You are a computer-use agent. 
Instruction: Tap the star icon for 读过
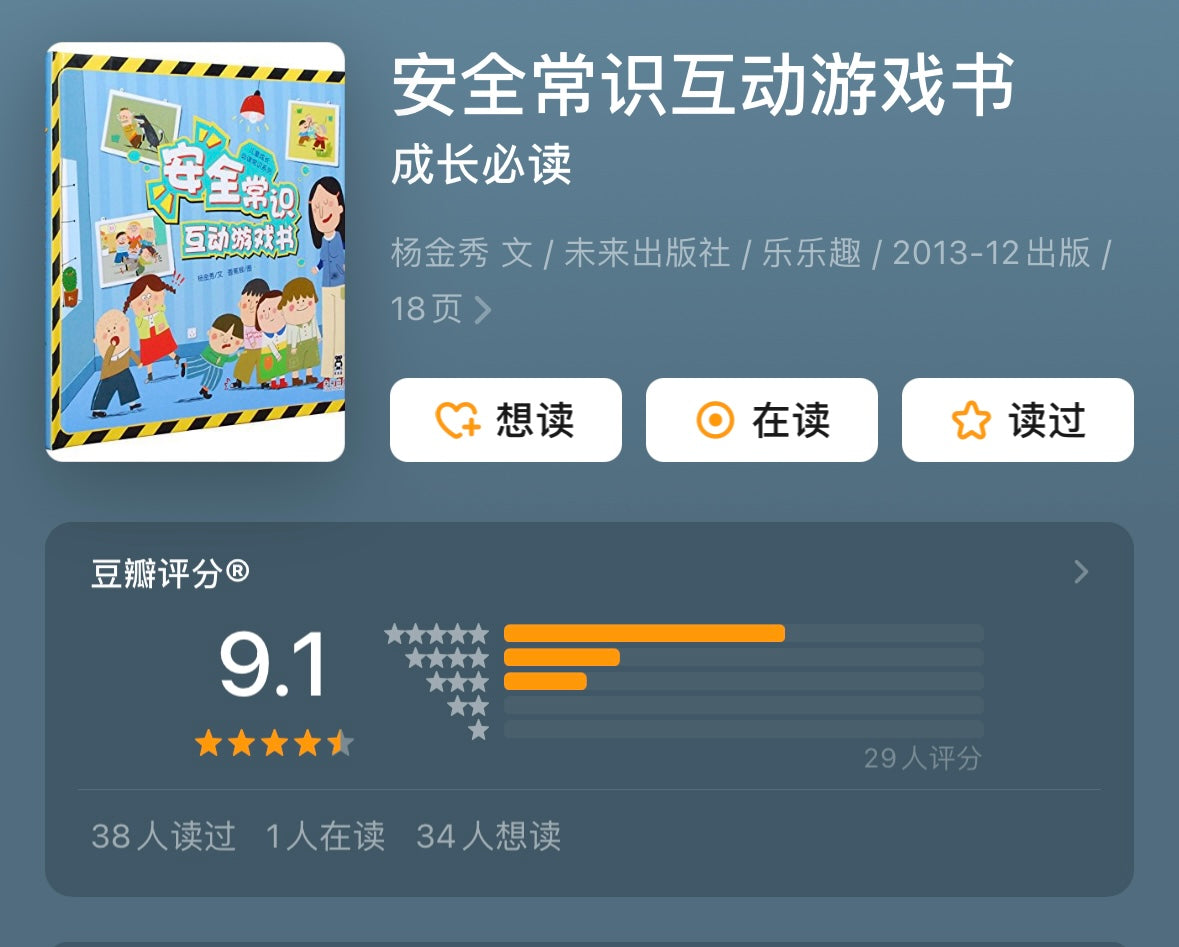[971, 420]
